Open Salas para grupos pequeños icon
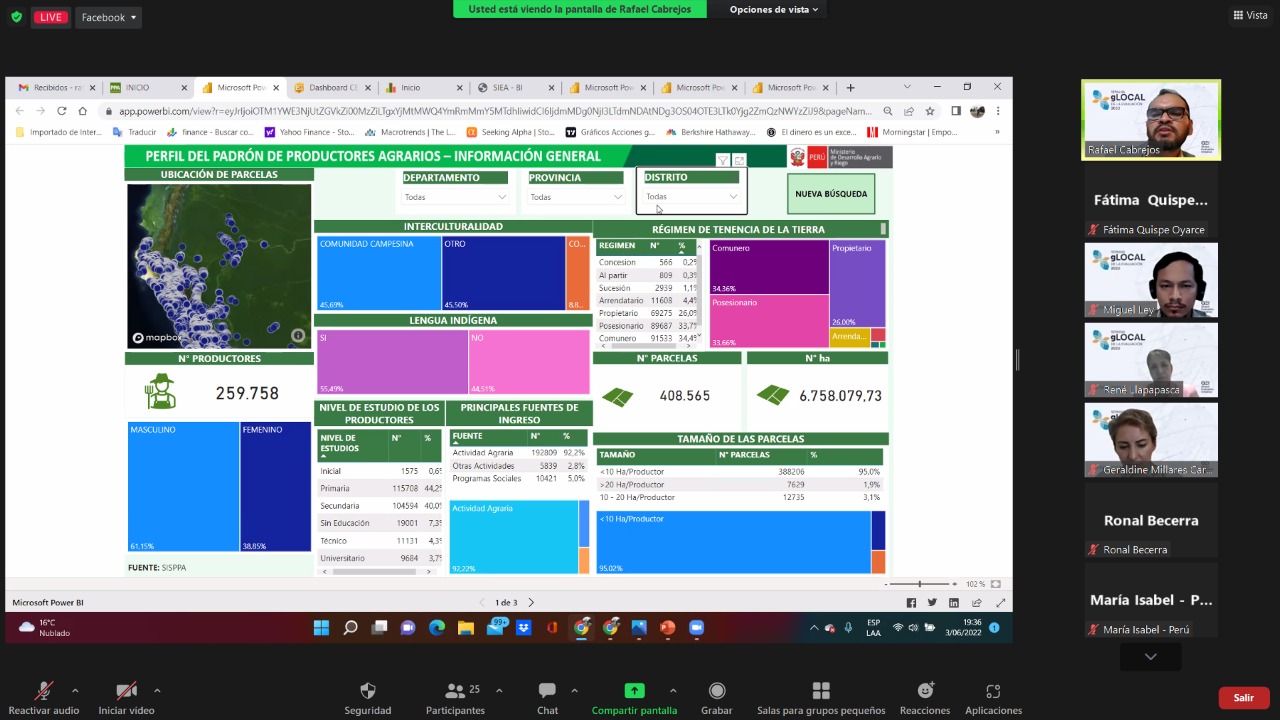The image size is (1280, 720). 821,691
